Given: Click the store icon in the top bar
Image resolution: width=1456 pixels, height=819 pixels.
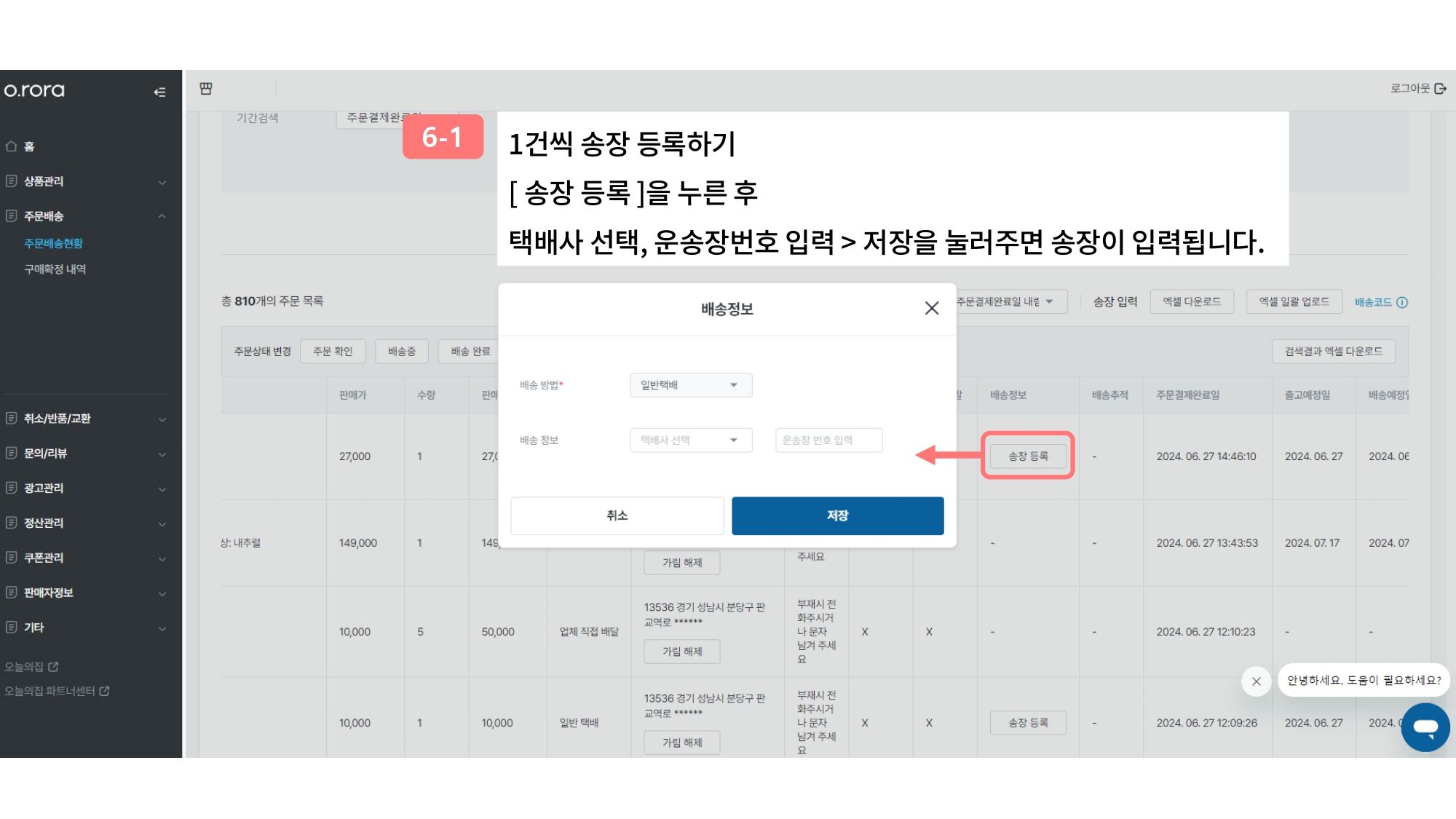Looking at the screenshot, I should 206,88.
